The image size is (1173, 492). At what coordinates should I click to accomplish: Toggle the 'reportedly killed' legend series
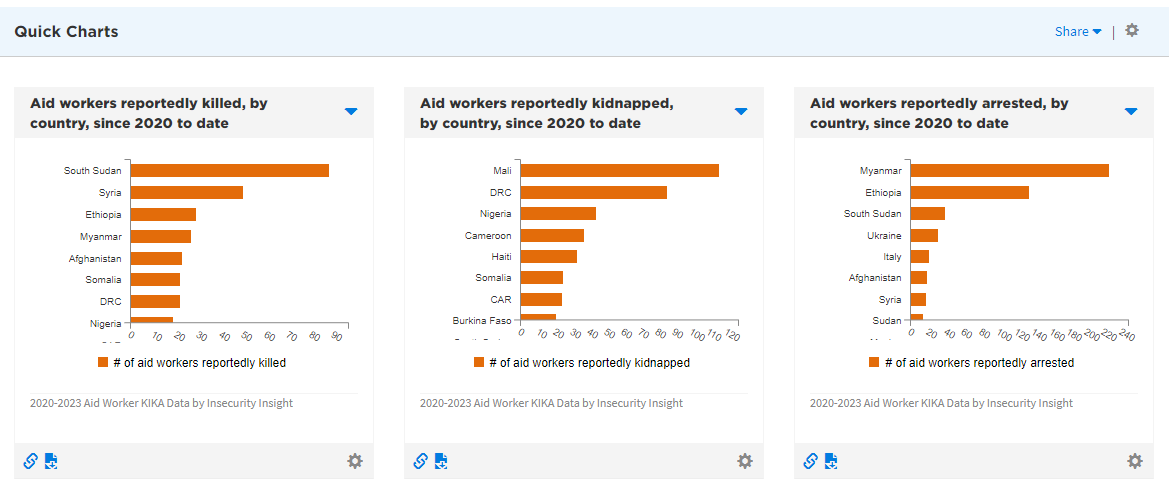pos(192,363)
